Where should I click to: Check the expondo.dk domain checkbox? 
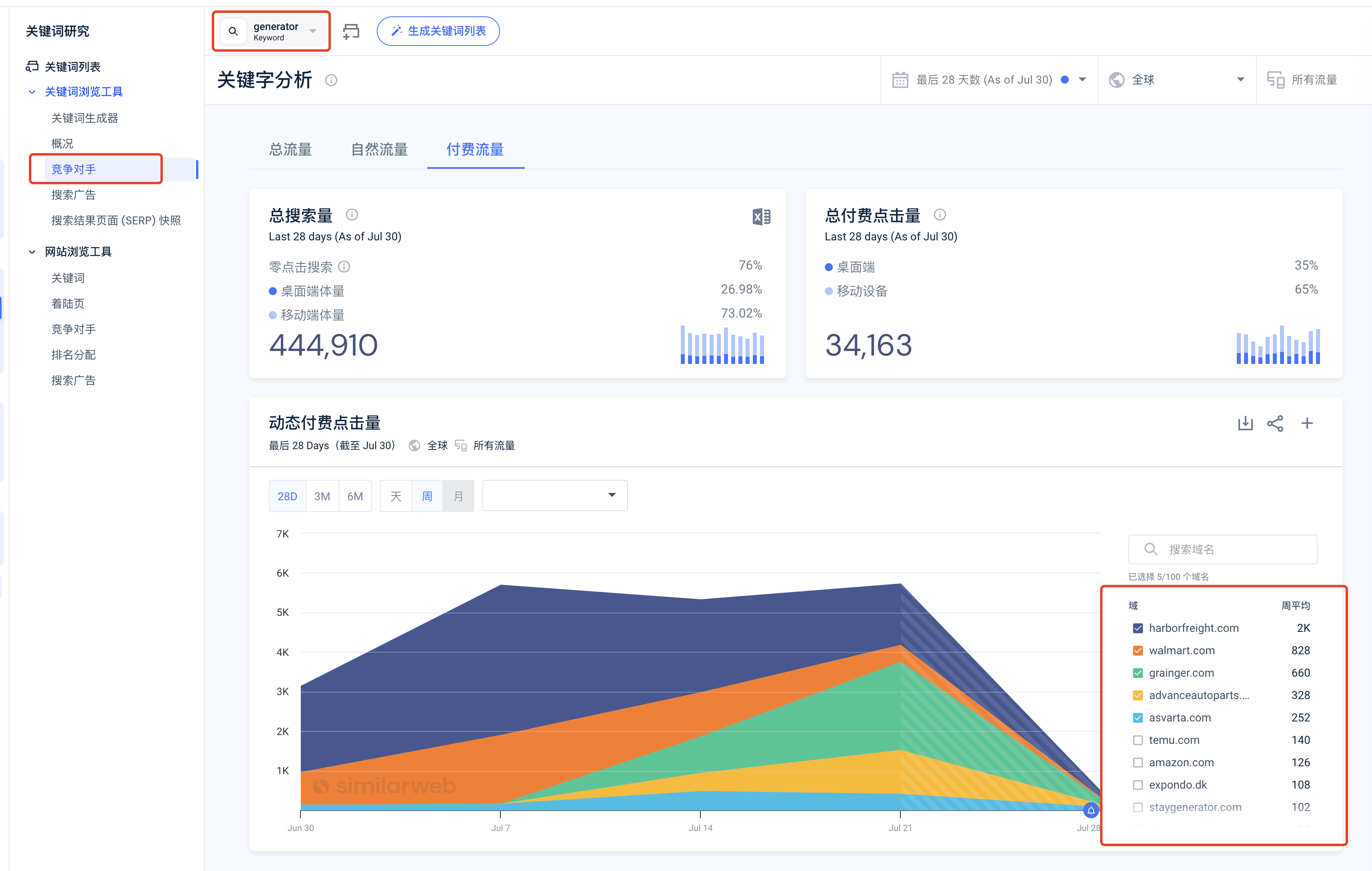1138,785
